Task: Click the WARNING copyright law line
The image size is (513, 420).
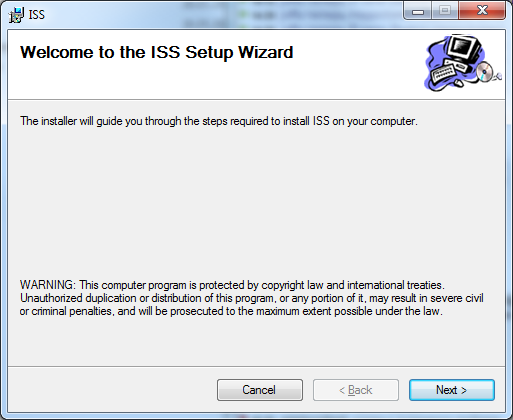Action: pos(232,285)
